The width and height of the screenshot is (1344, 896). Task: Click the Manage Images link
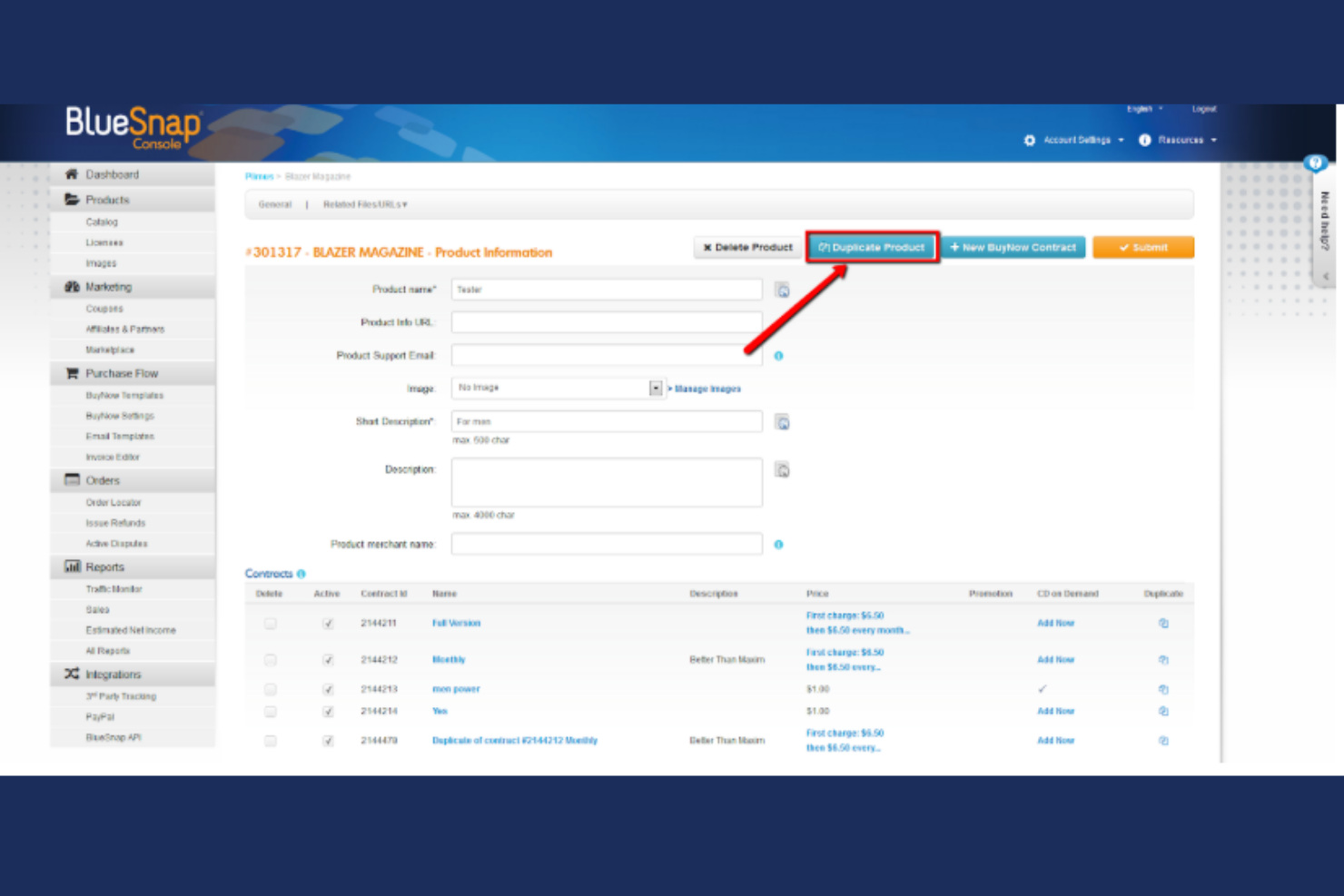[x=707, y=389]
